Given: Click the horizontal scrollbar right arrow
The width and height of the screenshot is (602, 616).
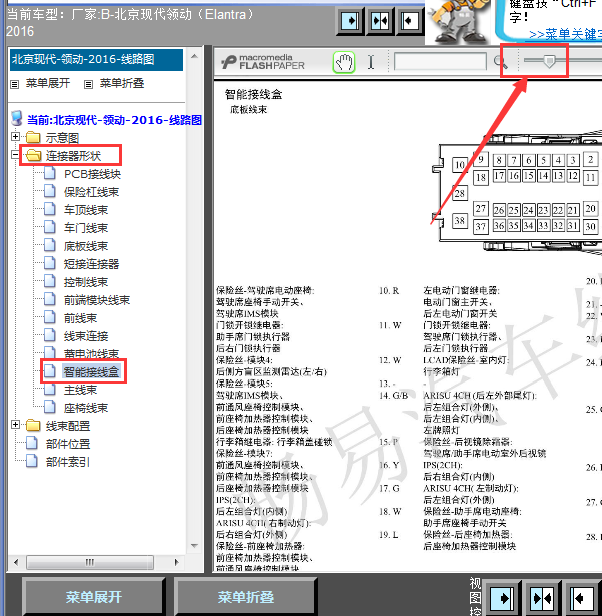Looking at the screenshot, I should pyautogui.click(x=176, y=562).
